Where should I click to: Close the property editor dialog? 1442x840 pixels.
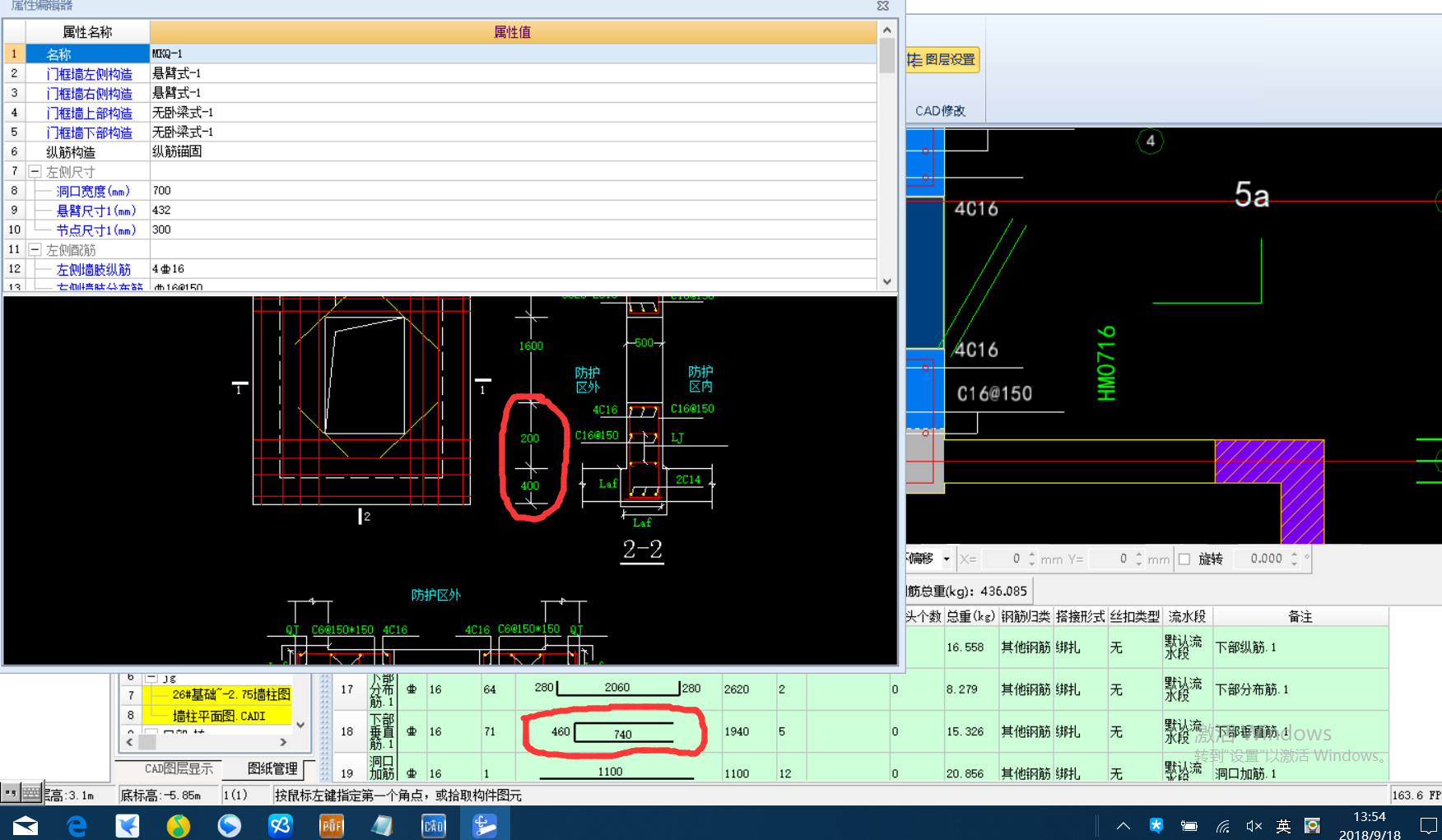click(883, 6)
